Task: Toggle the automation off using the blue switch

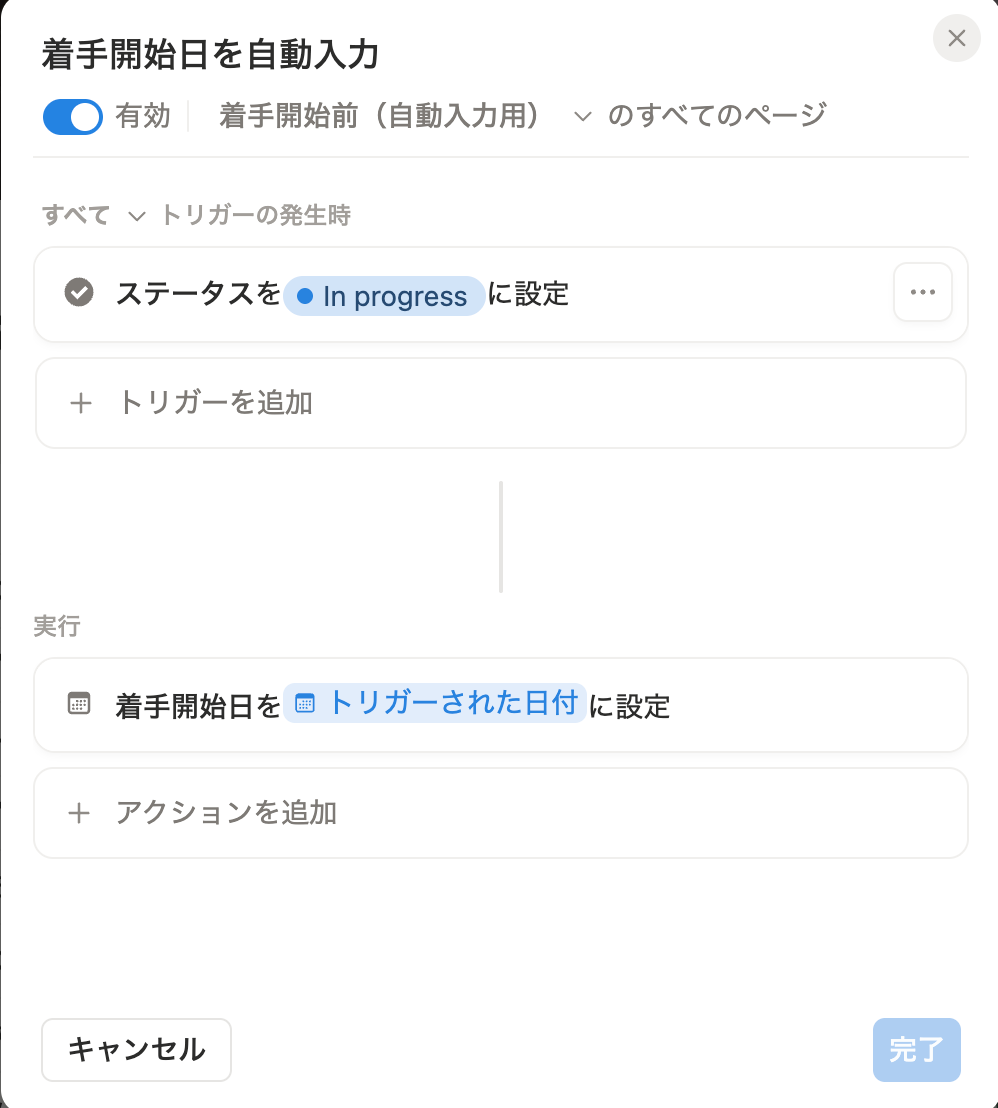Action: click(x=71, y=117)
